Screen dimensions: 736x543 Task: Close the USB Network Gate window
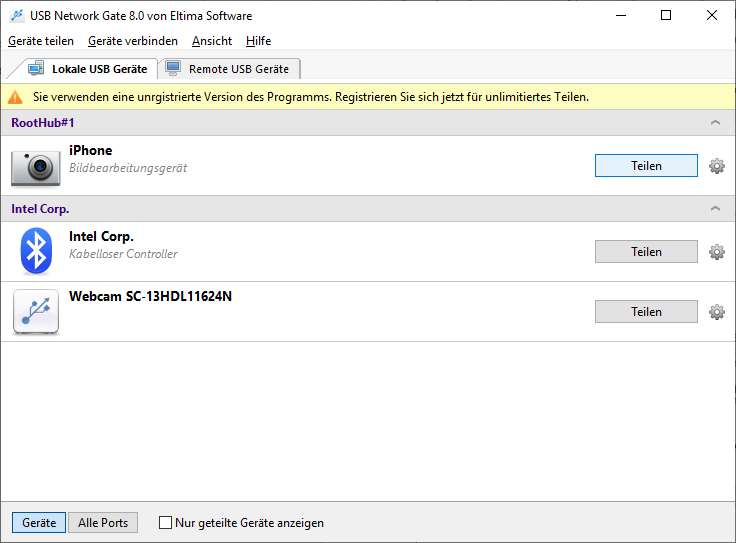click(712, 15)
